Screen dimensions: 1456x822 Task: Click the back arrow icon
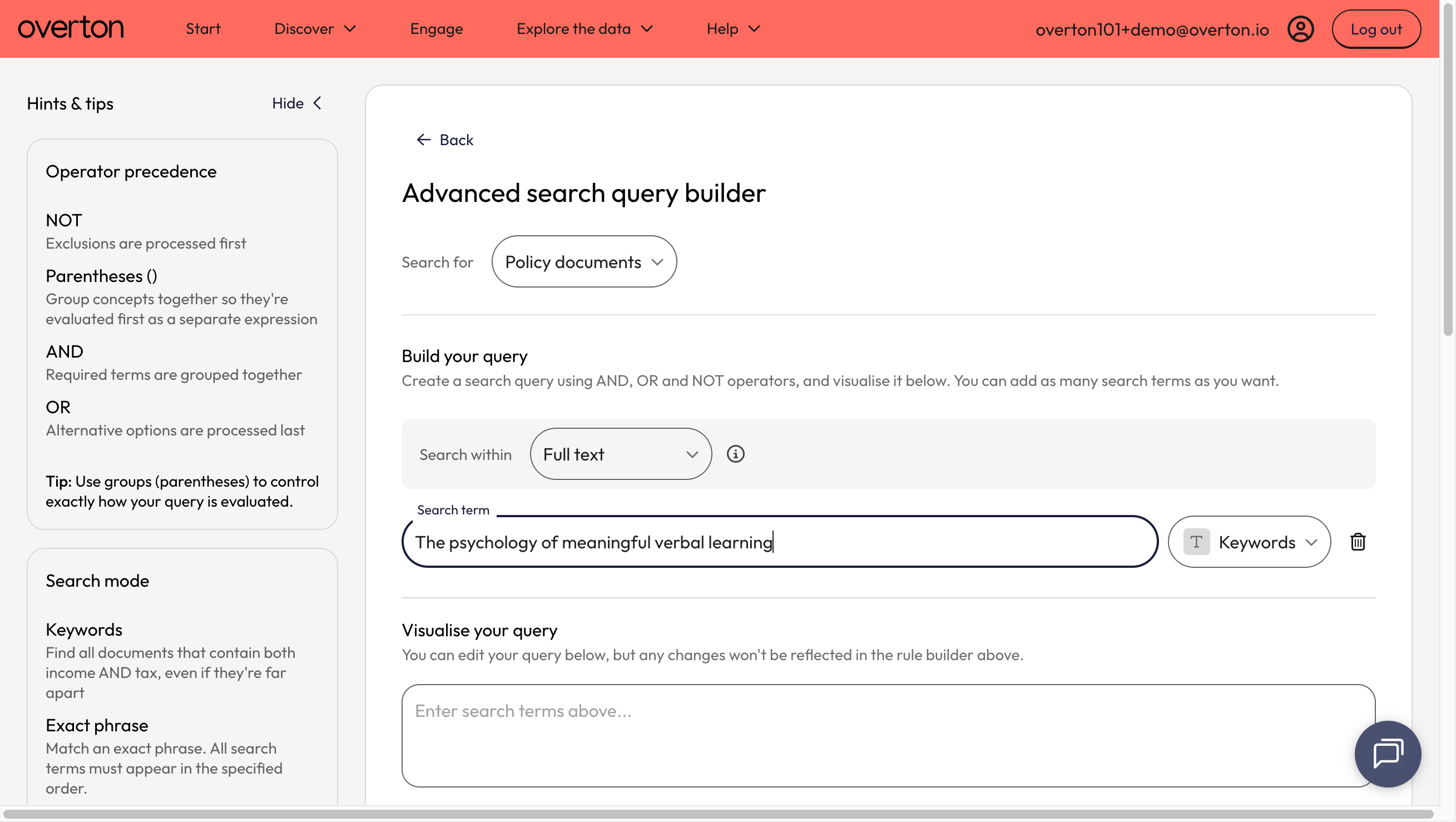[423, 140]
